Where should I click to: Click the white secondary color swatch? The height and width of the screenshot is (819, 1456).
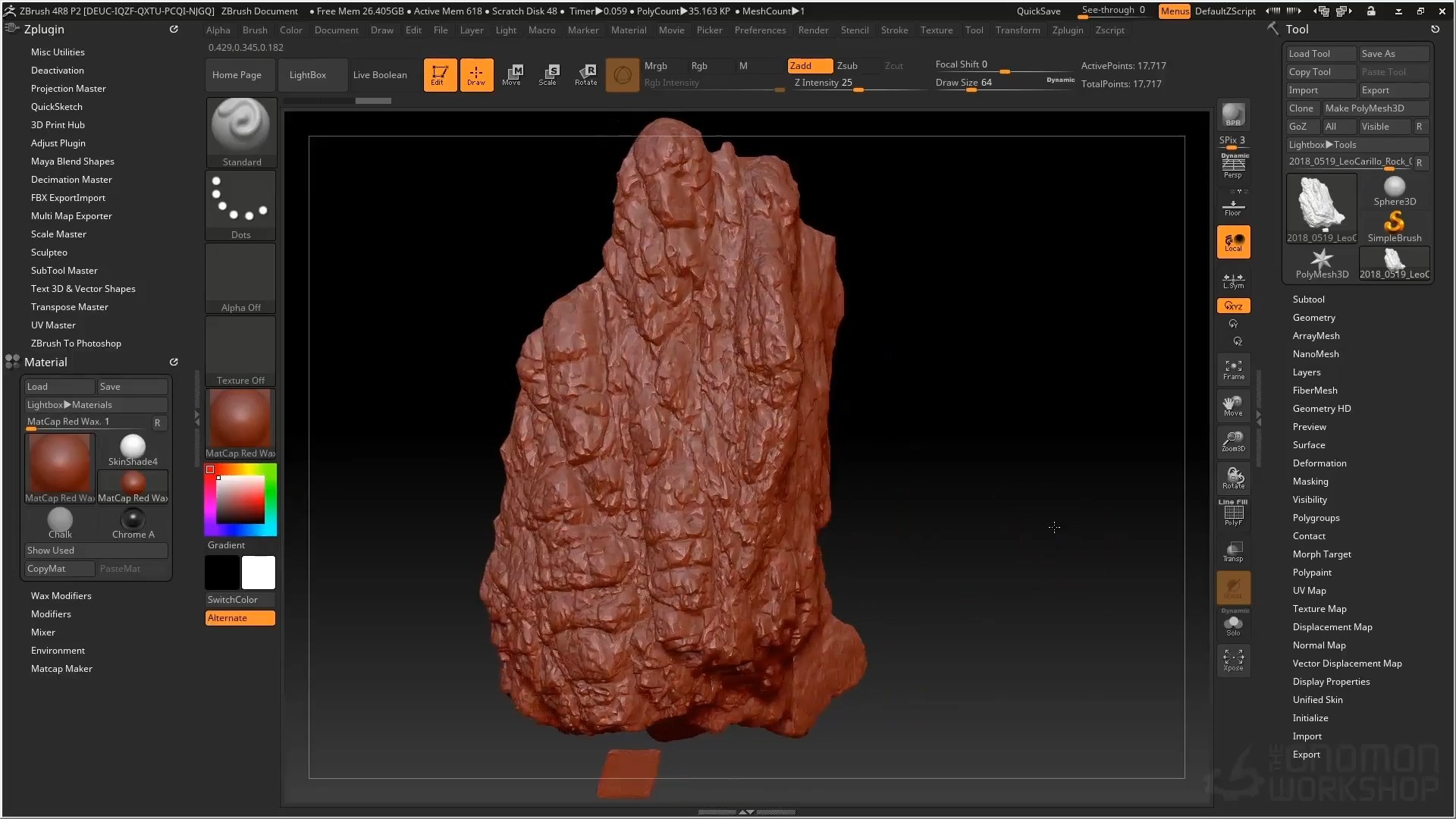[259, 573]
